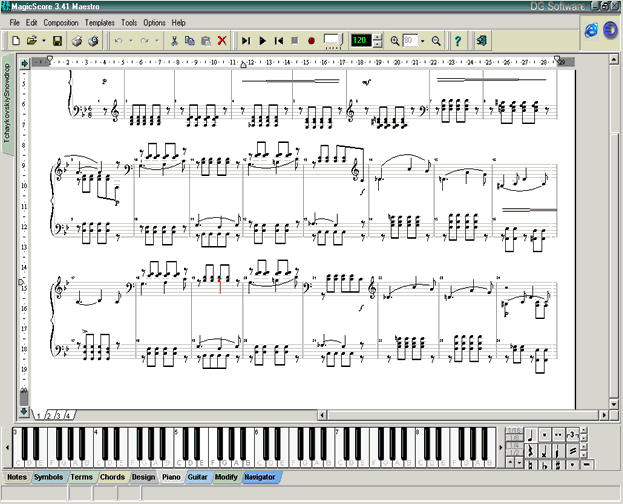623x504 pixels.
Task: Open a file with the folder icon
Action: (31, 41)
